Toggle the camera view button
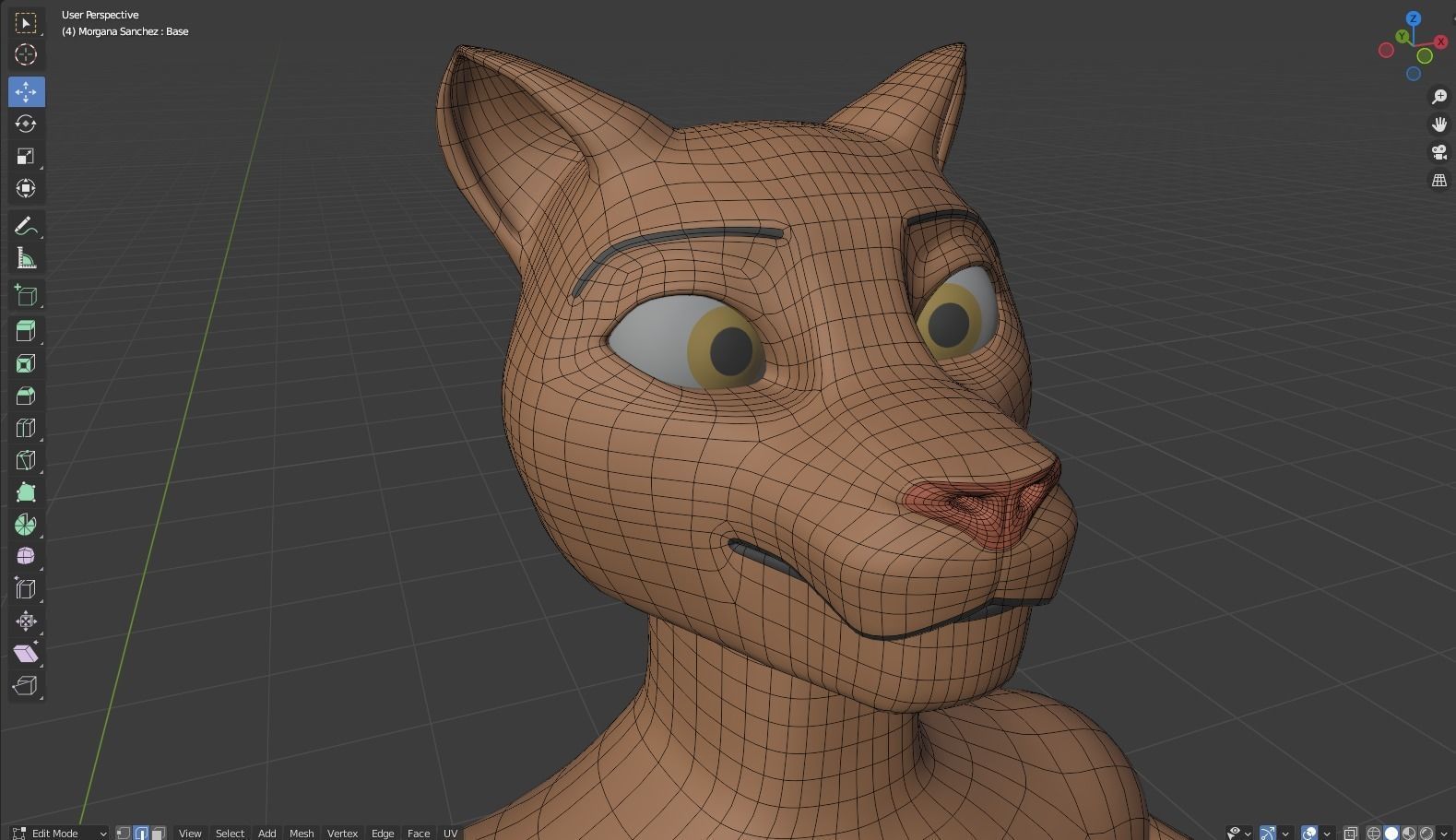Viewport: 1456px width, 840px height. point(1438,152)
